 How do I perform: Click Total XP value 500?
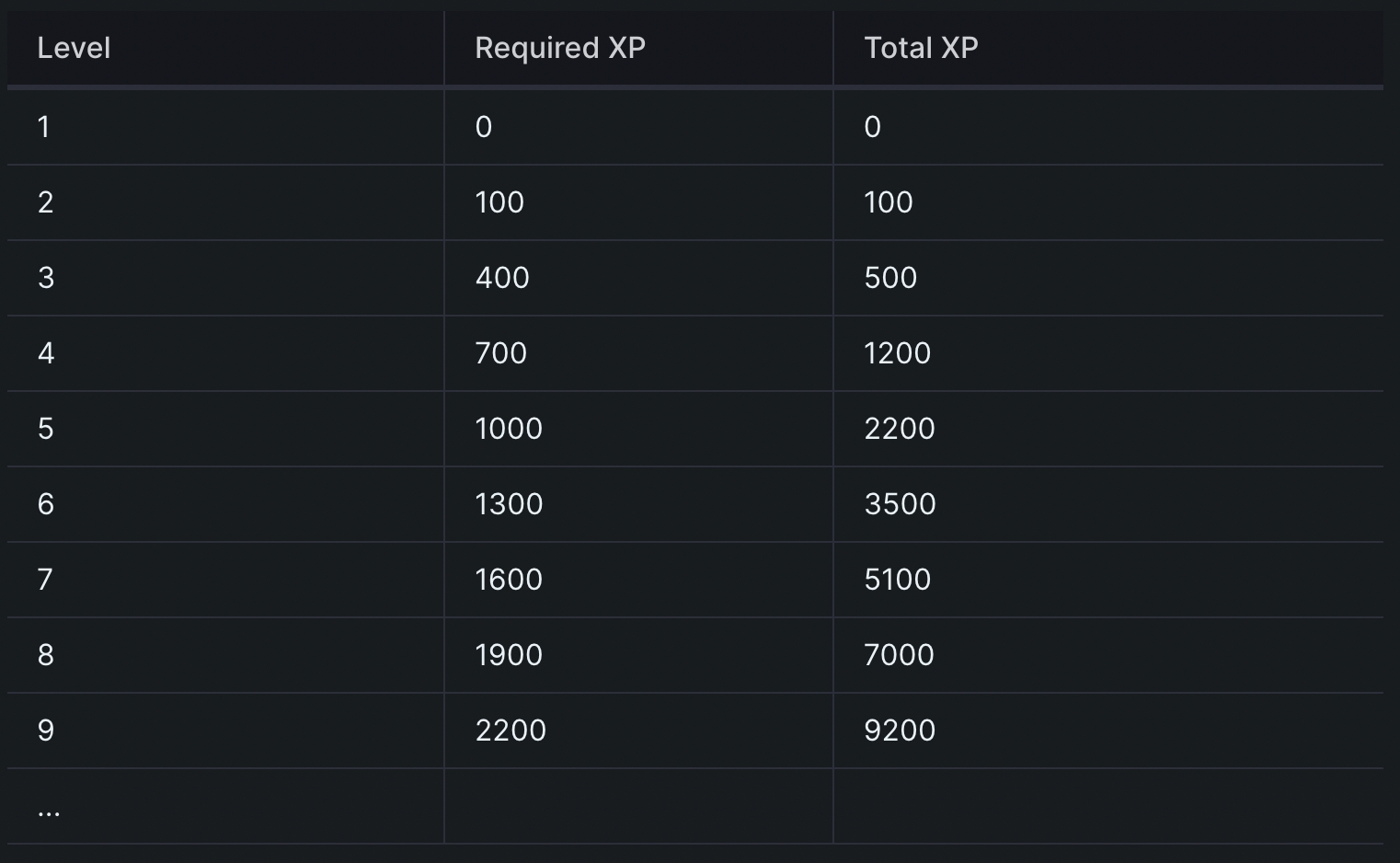pos(890,278)
